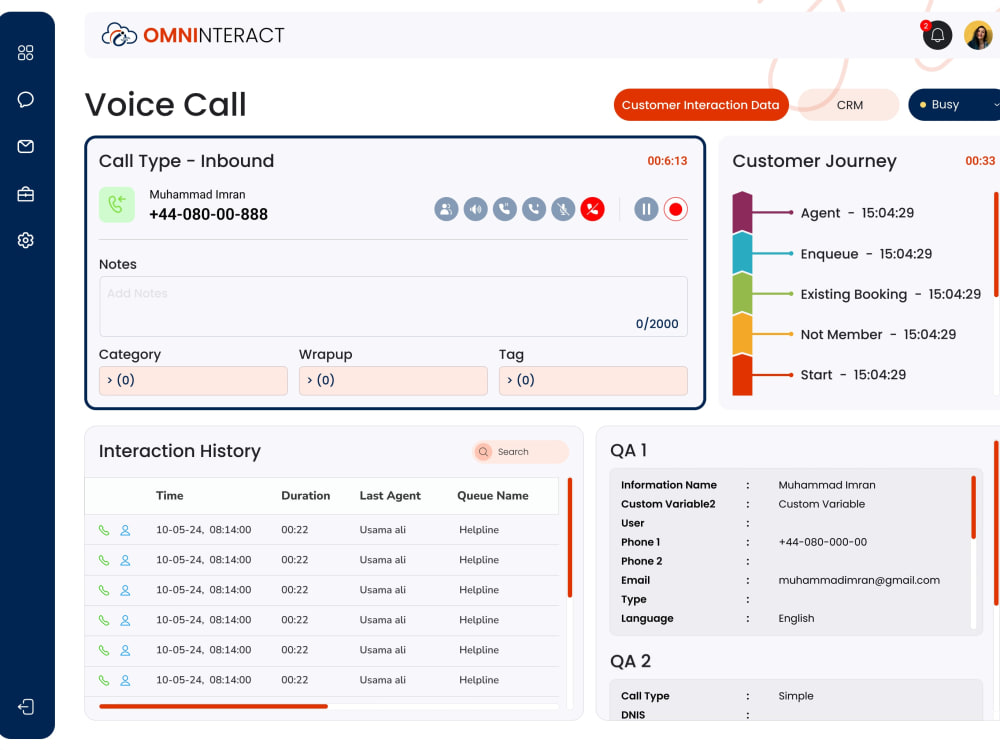Click the OmniInteract logo
The height and width of the screenshot is (750, 1000).
pos(193,35)
